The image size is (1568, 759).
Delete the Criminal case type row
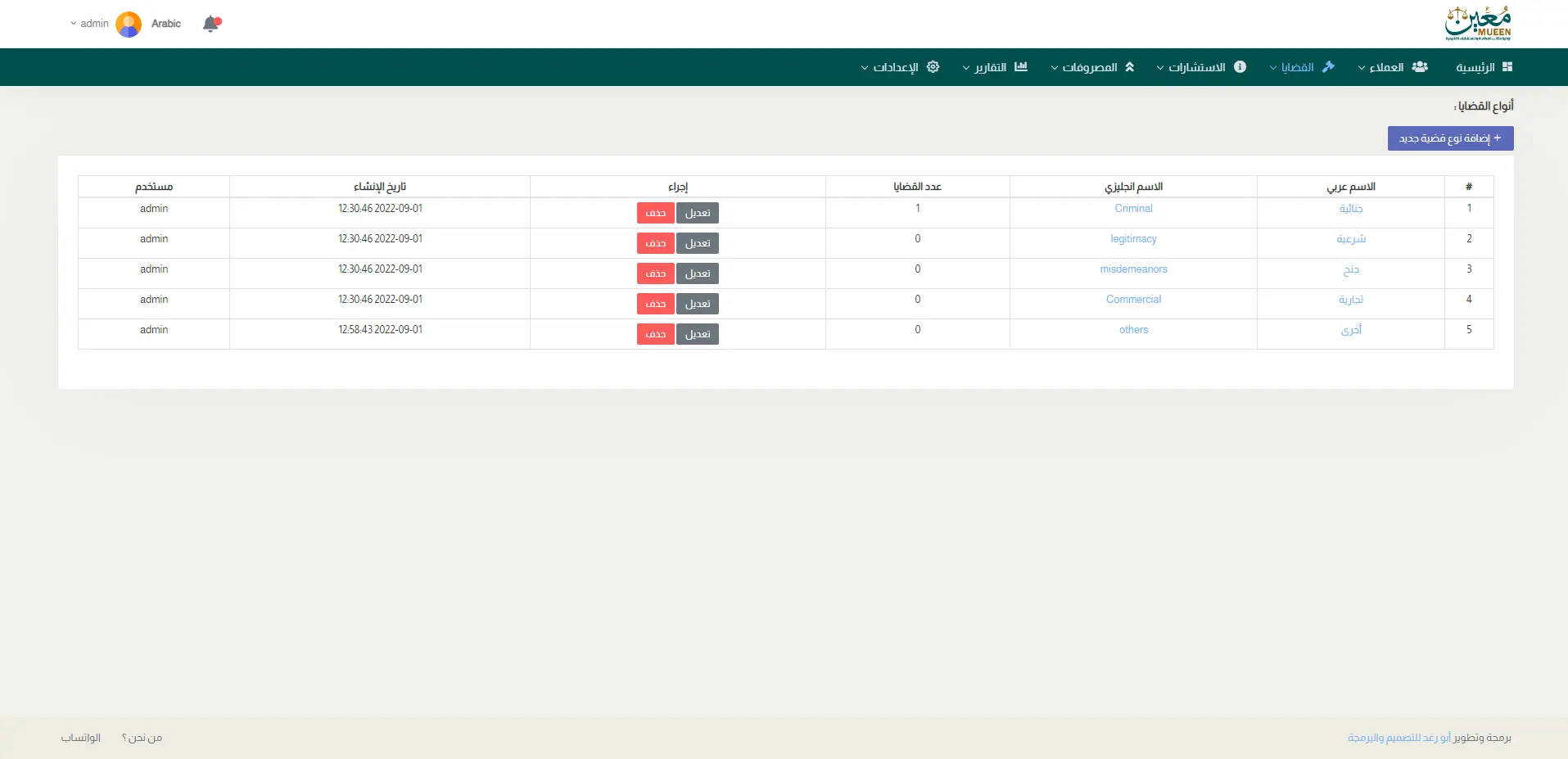click(x=655, y=213)
